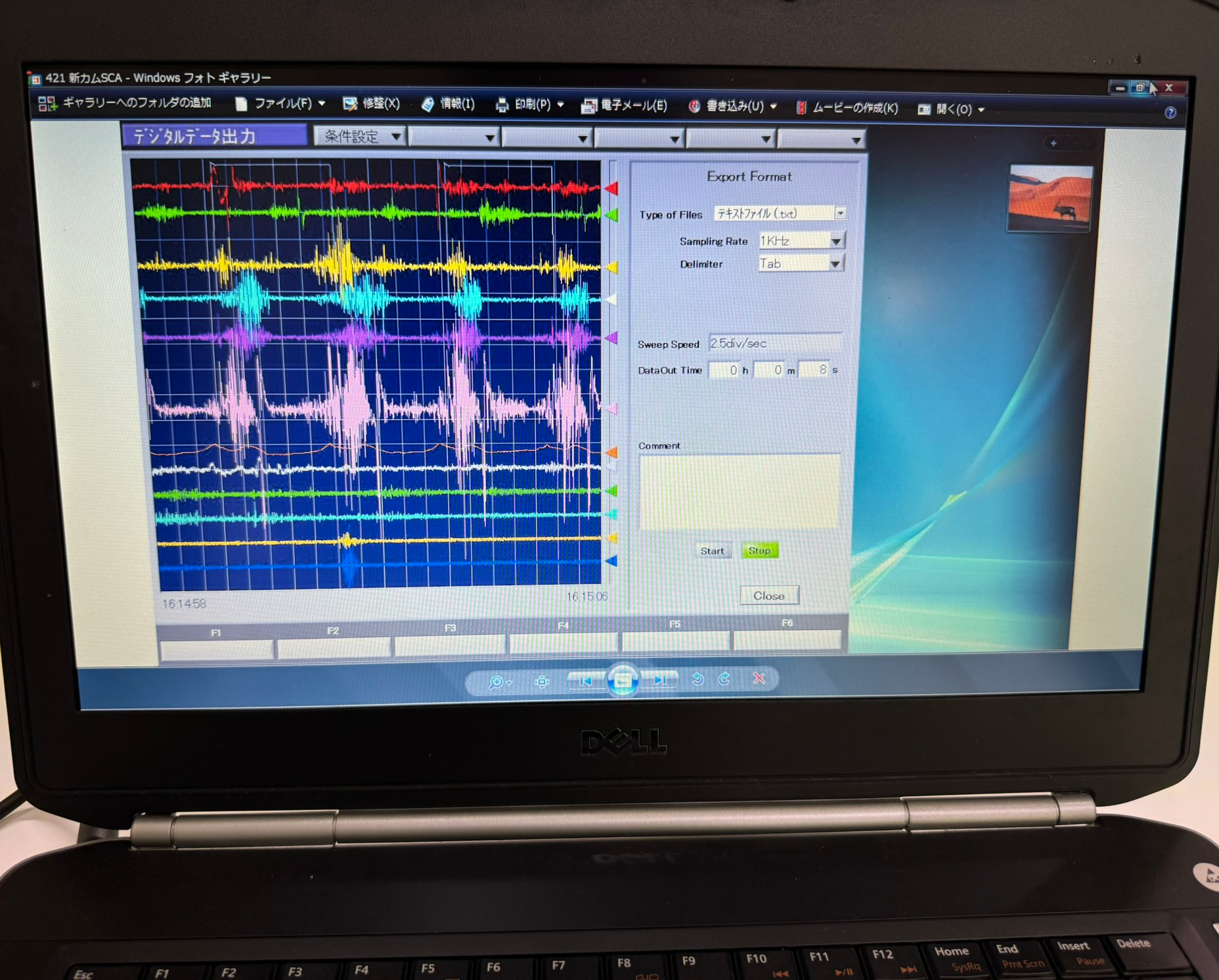Rotate the image counterclockwise
1219x980 pixels.
coord(698,679)
